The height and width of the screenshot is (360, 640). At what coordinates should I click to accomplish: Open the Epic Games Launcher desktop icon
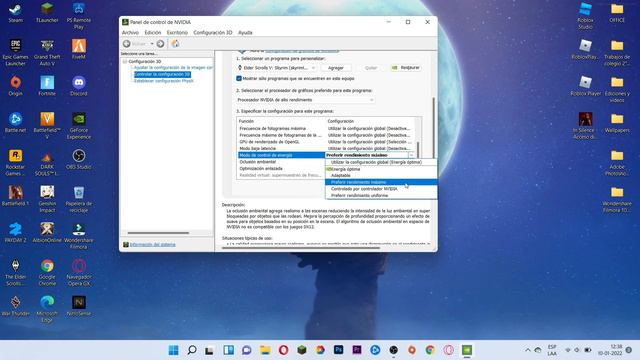point(16,52)
